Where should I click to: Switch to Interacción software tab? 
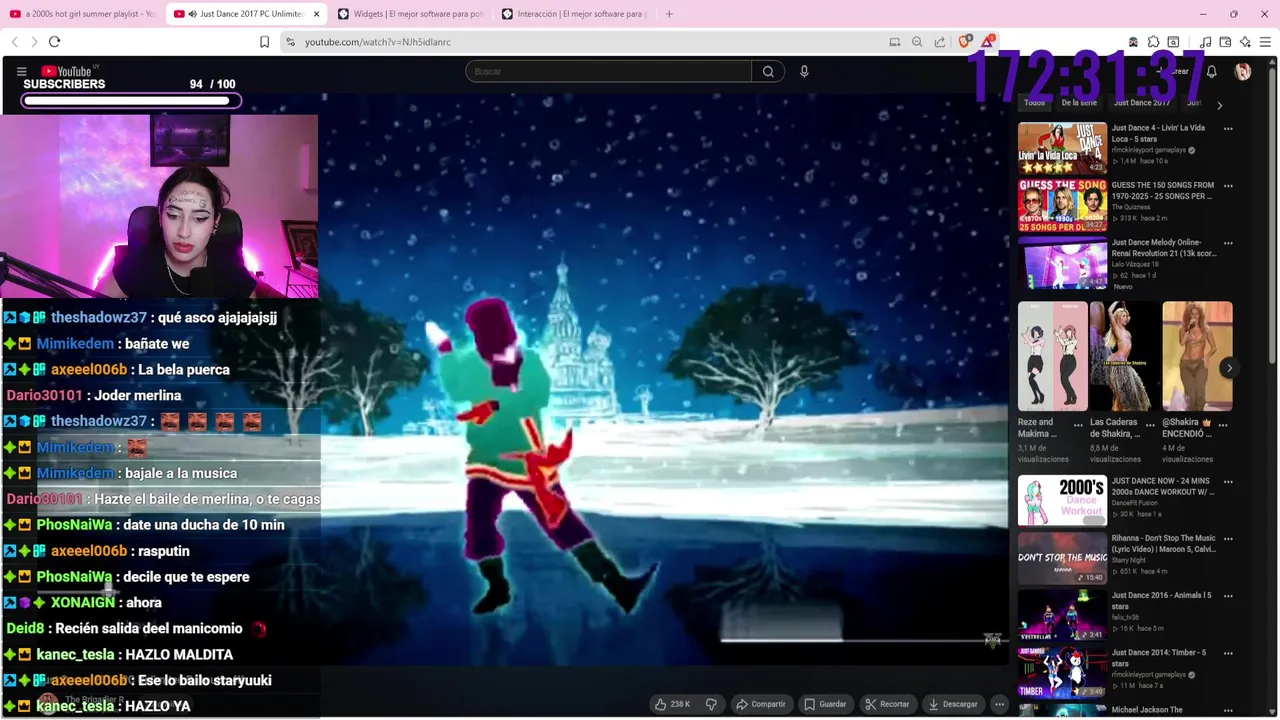pyautogui.click(x=574, y=14)
